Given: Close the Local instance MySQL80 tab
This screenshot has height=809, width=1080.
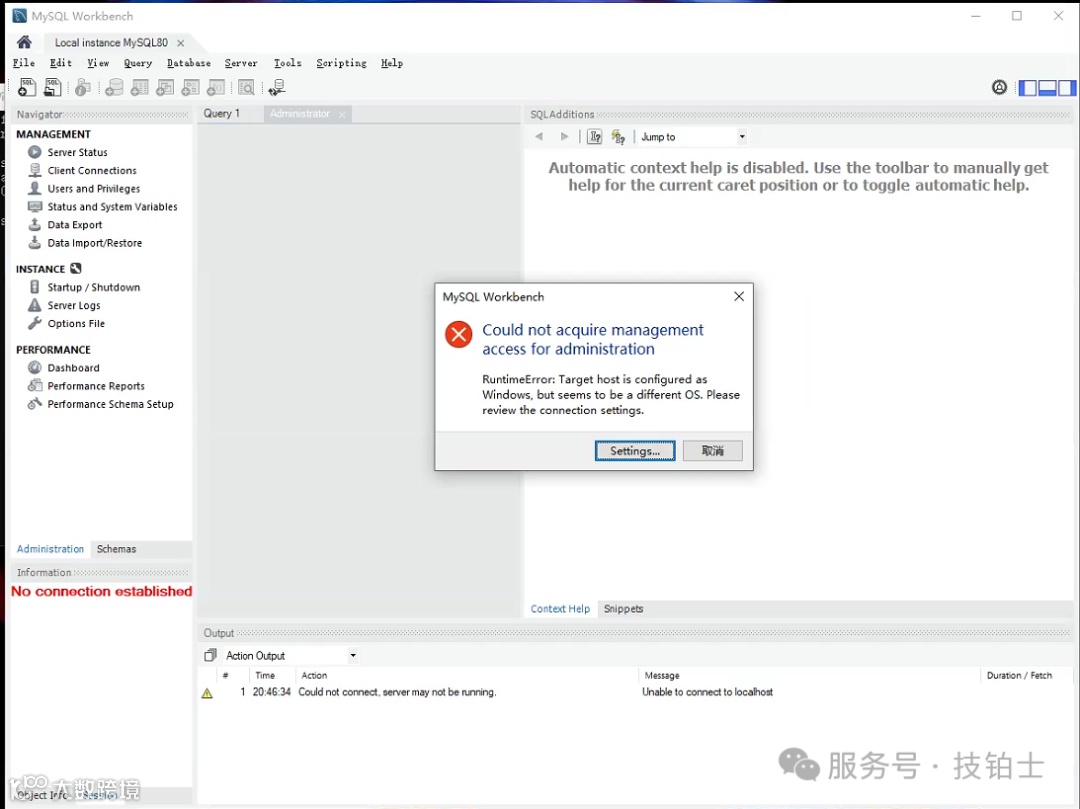Looking at the screenshot, I should click(x=180, y=43).
